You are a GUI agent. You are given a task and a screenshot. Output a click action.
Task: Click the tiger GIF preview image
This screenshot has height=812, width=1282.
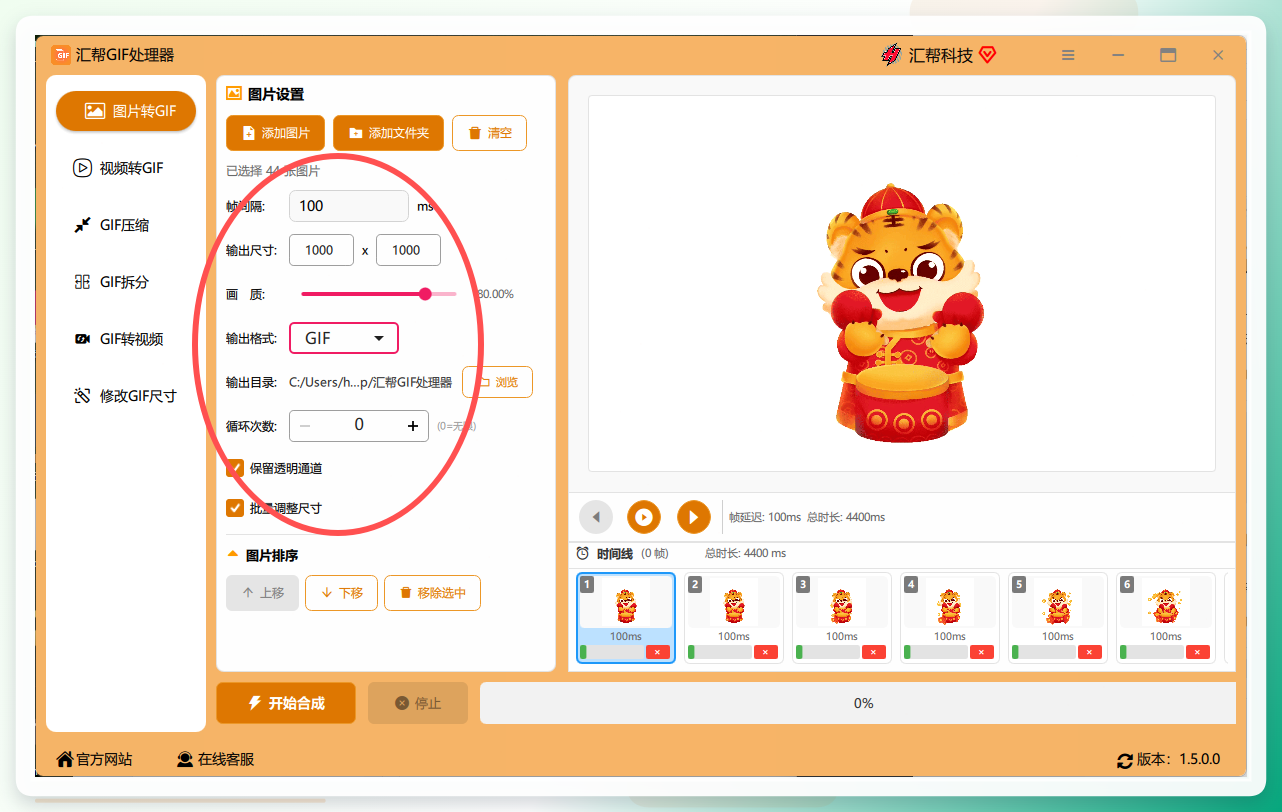901,312
